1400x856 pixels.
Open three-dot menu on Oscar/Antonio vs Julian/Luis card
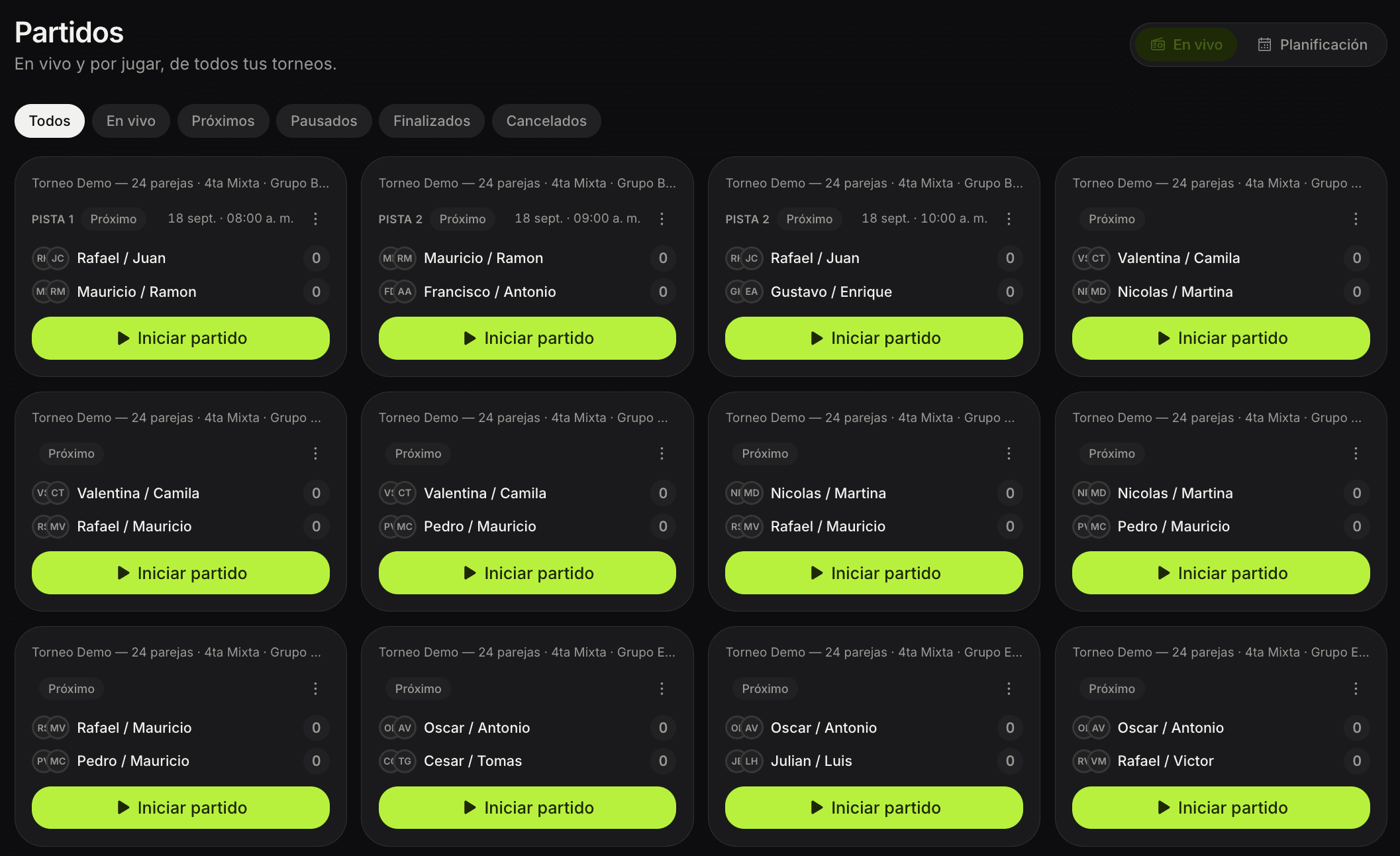(x=1009, y=688)
